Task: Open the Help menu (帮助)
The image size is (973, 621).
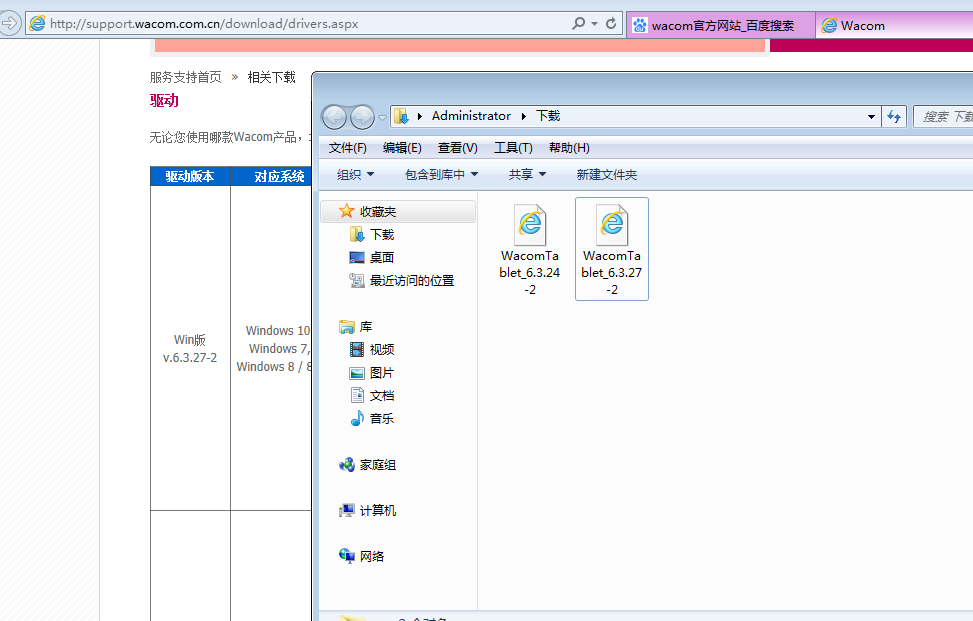Action: click(569, 148)
